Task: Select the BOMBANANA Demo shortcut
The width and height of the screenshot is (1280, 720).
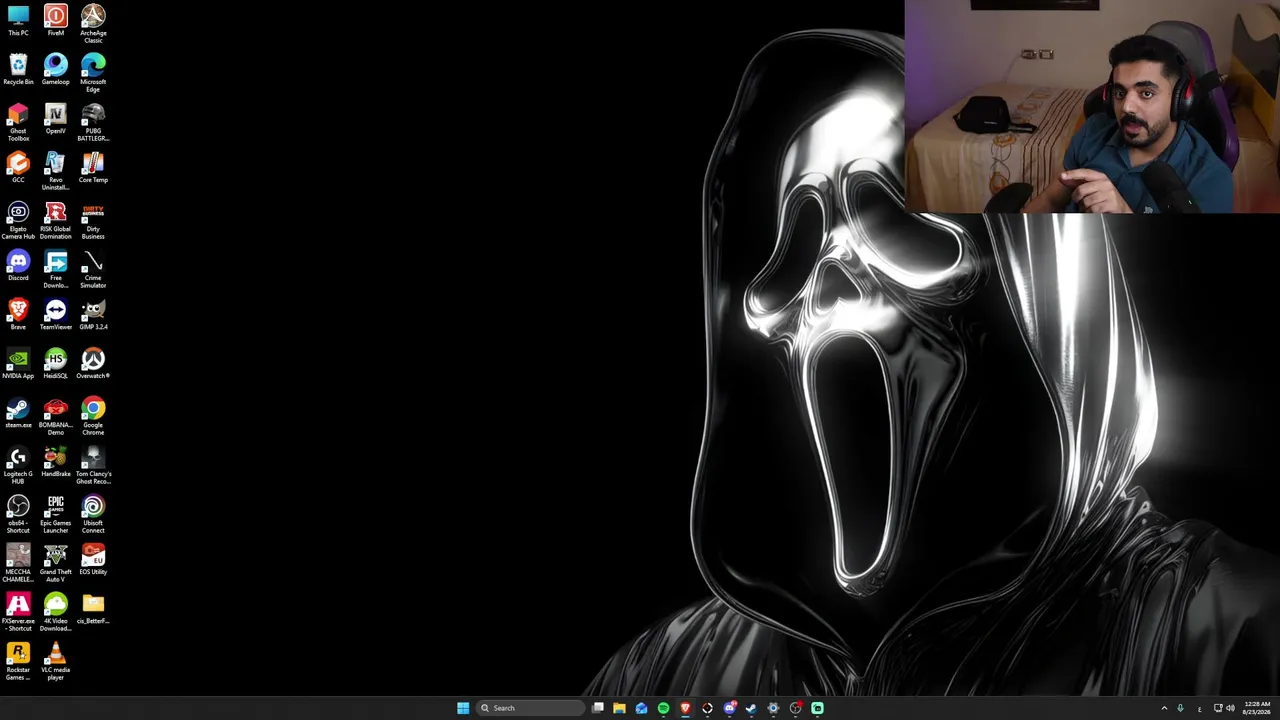Action: [x=55, y=416]
